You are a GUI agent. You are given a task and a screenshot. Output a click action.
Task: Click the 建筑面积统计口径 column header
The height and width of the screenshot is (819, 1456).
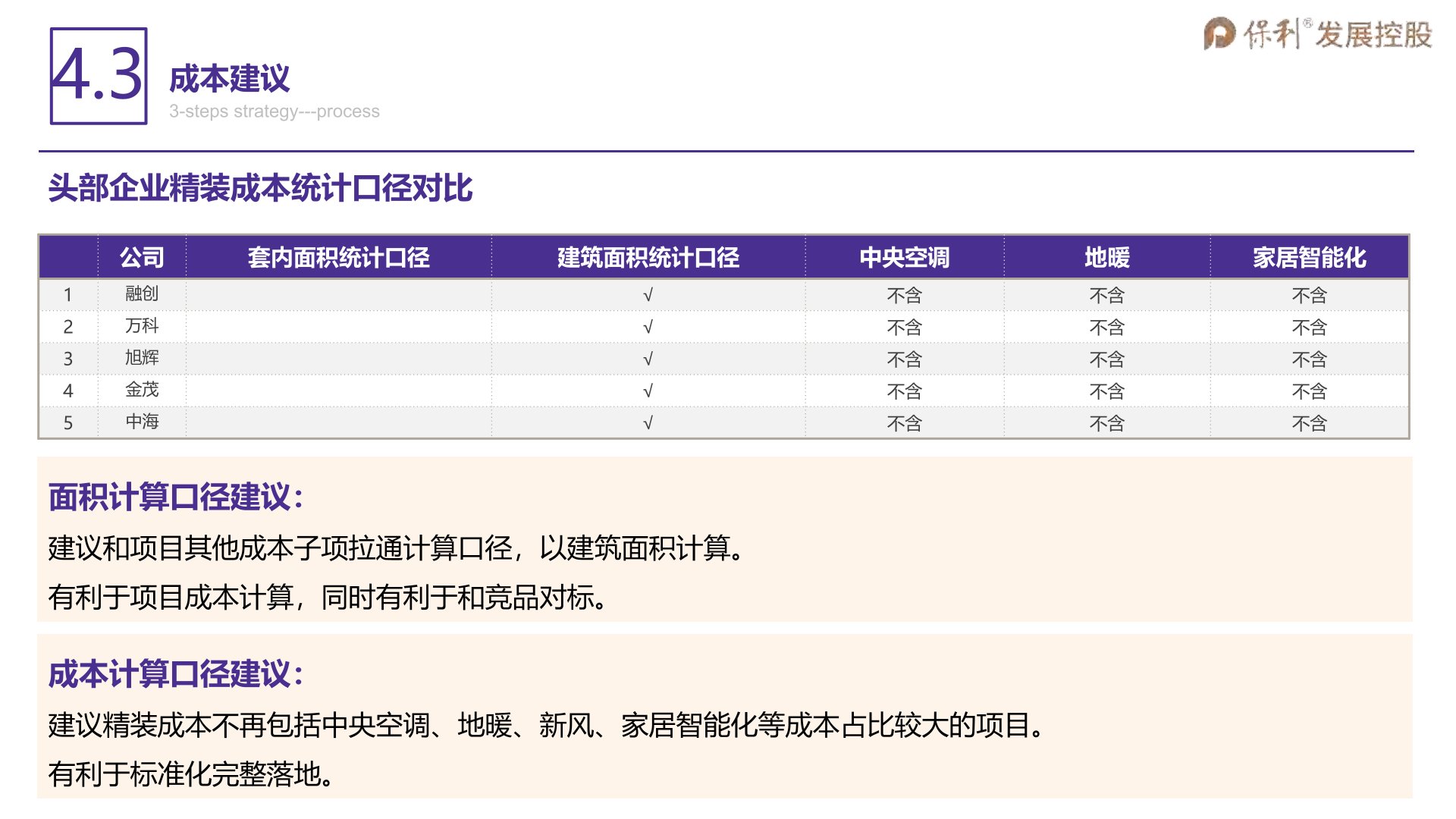point(648,258)
